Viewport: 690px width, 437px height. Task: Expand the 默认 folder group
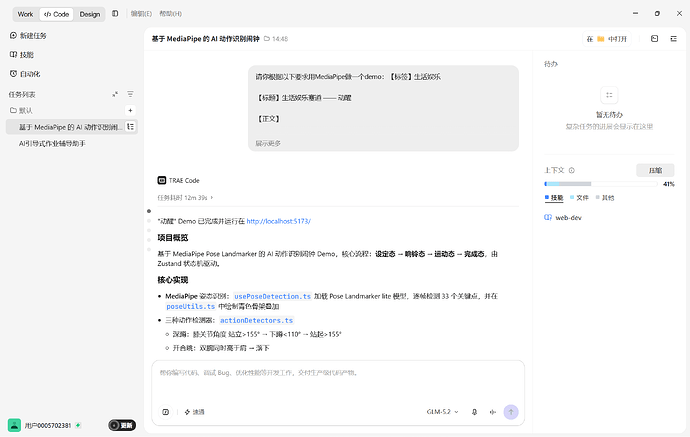pyautogui.click(x=21, y=110)
